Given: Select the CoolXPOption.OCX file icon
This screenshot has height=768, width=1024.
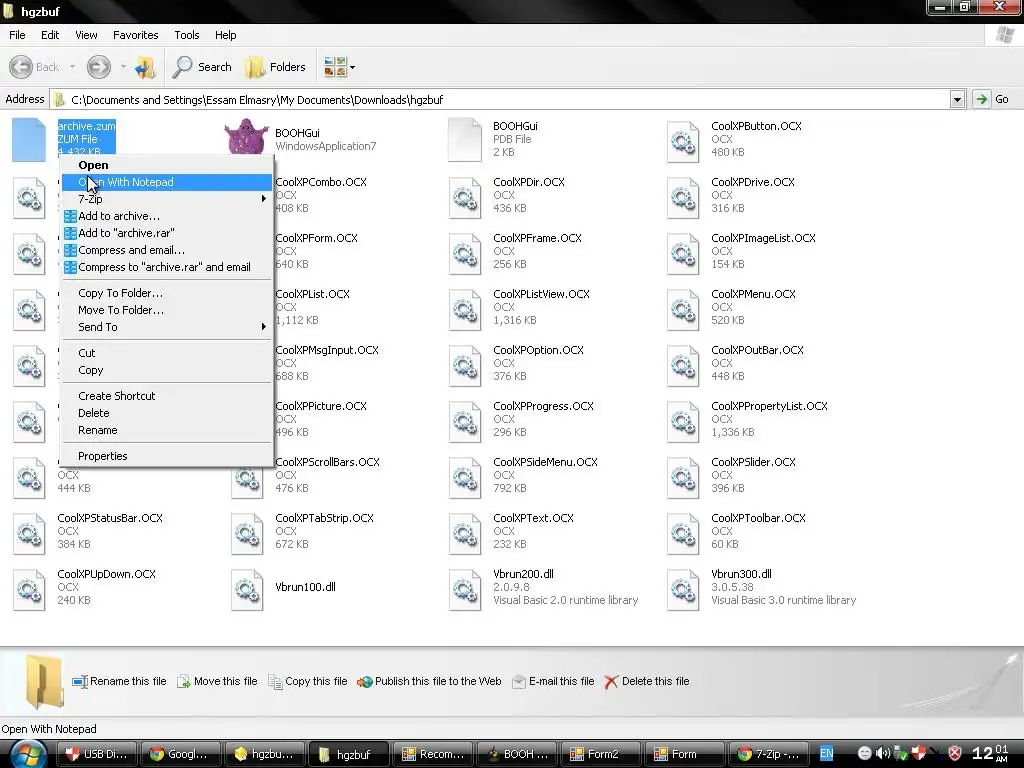Looking at the screenshot, I should (464, 365).
